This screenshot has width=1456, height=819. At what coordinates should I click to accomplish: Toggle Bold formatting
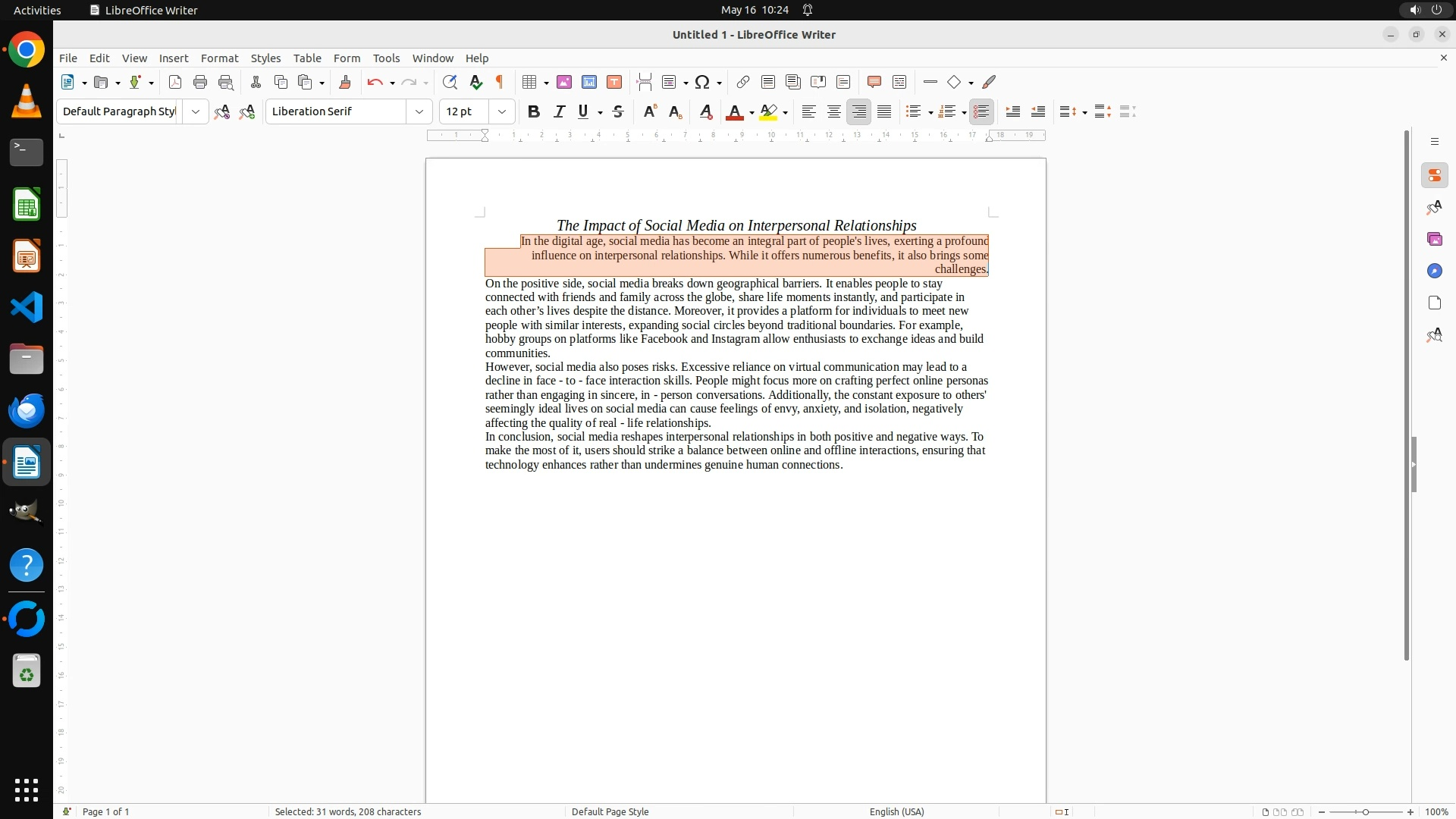click(534, 111)
